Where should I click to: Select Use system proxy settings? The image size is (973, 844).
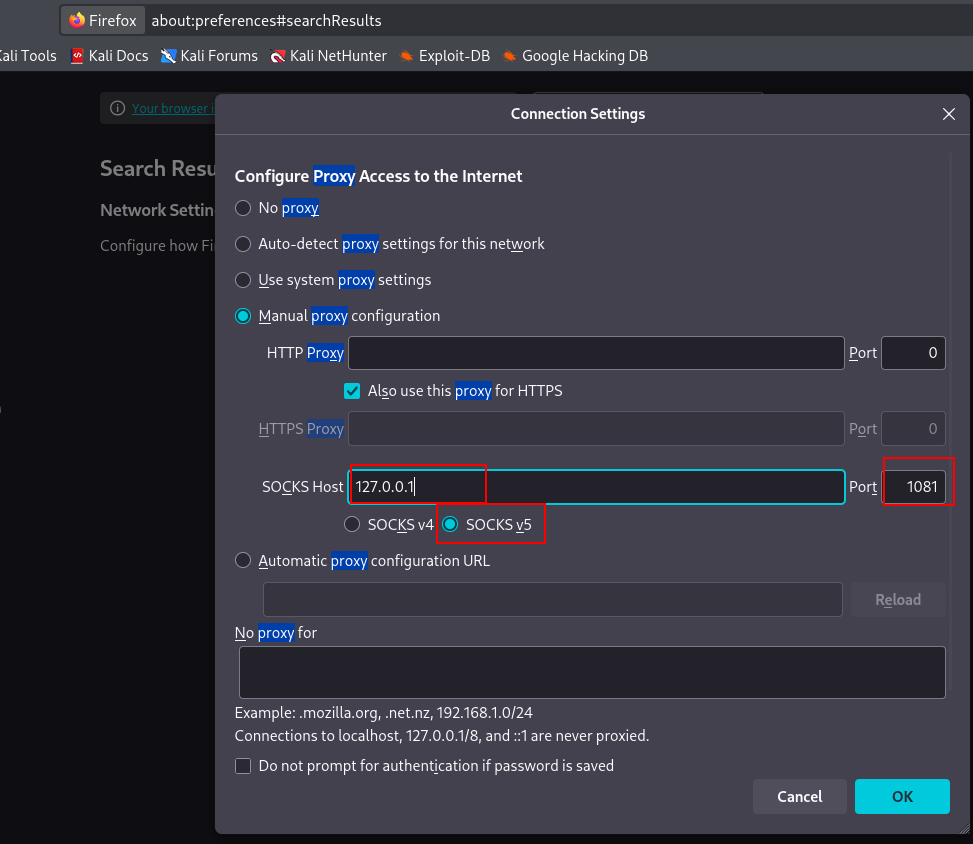243,280
